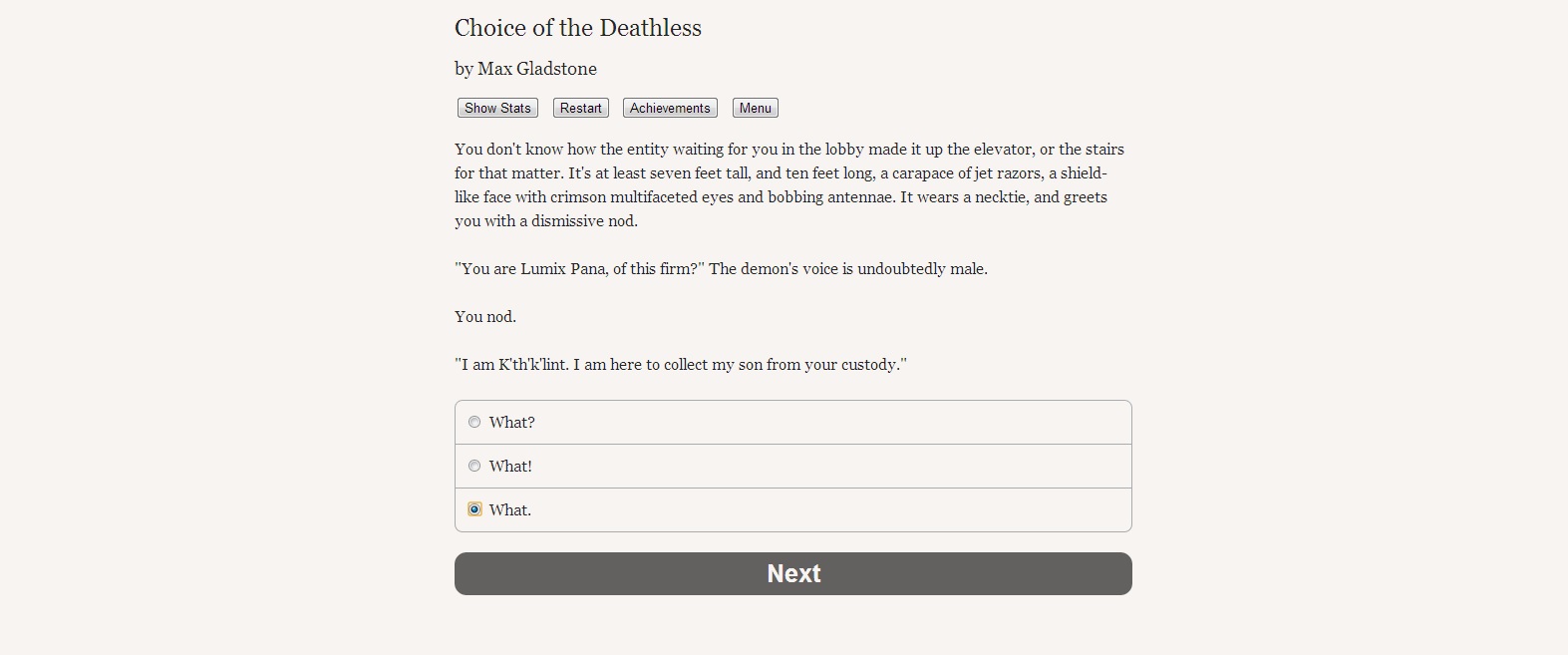The width and height of the screenshot is (1568, 655).
Task: Click the "Choice of the Deathless" title
Action: pos(577,28)
